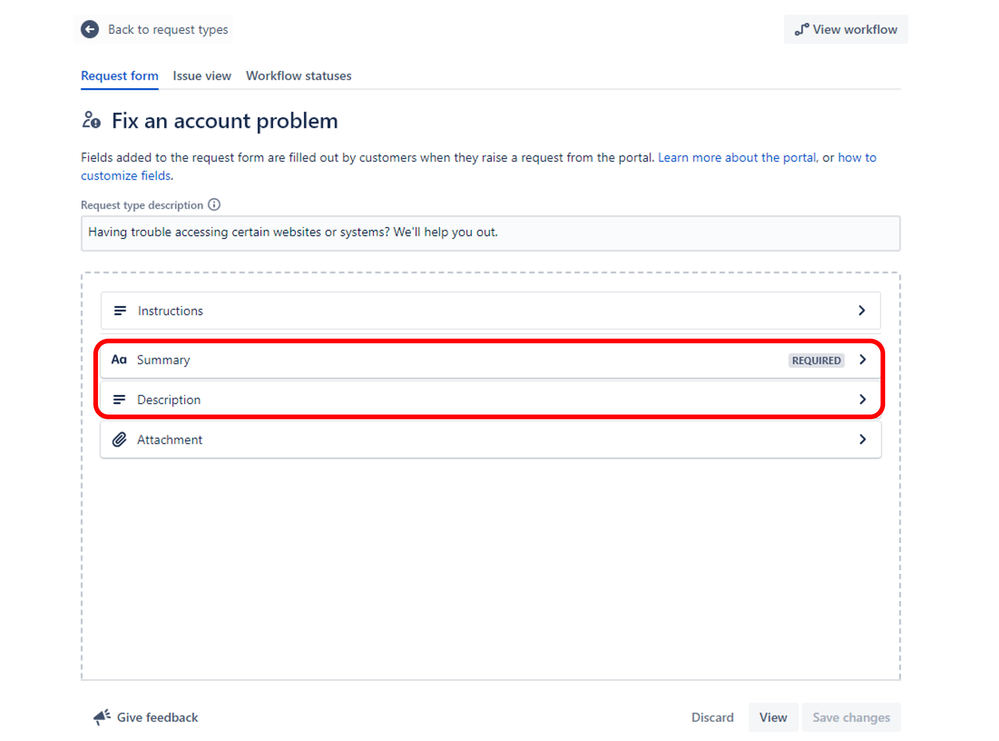Open the Workflow statuses tab

click(x=299, y=76)
